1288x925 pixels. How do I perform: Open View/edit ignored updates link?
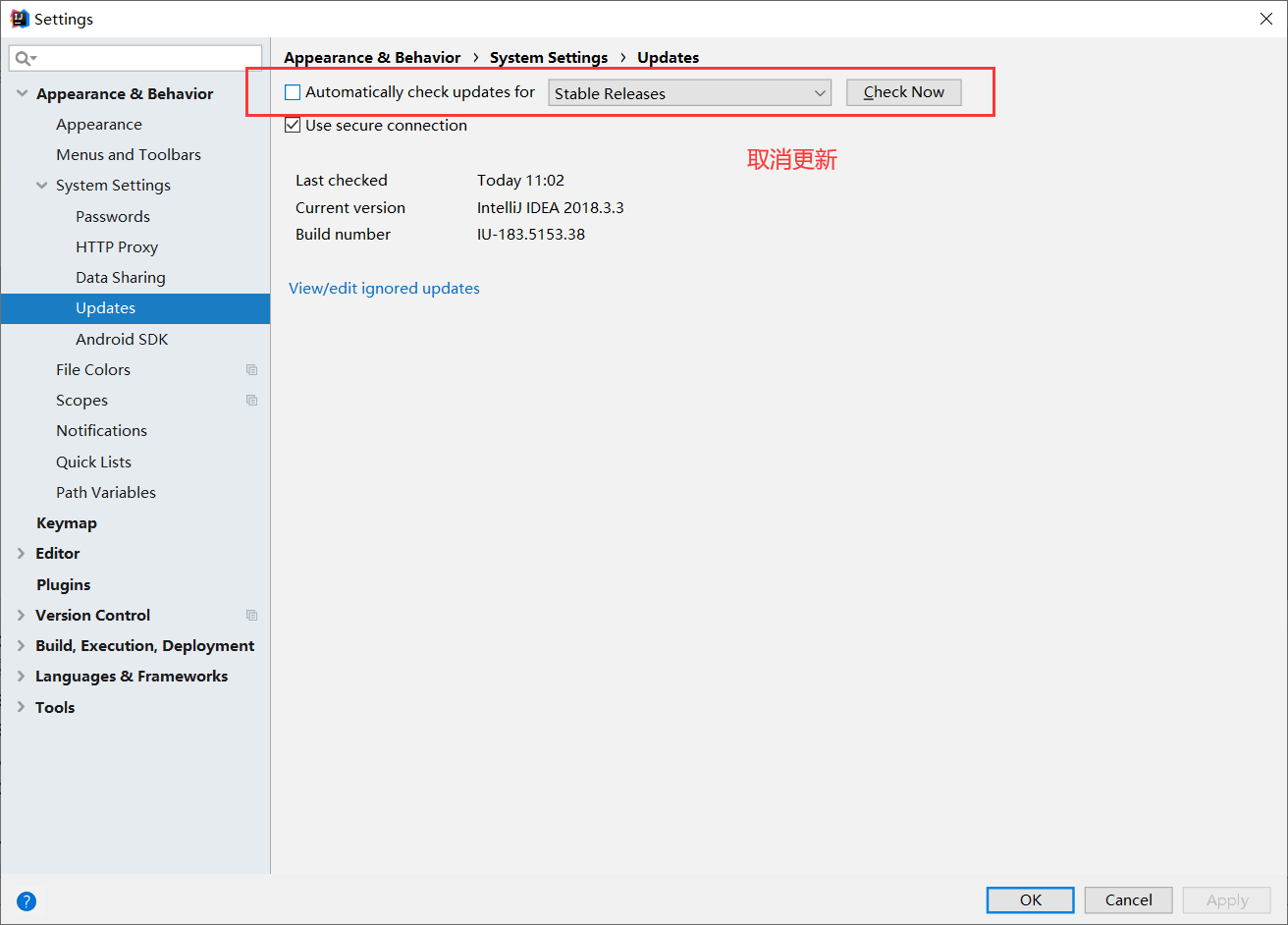pyautogui.click(x=384, y=289)
